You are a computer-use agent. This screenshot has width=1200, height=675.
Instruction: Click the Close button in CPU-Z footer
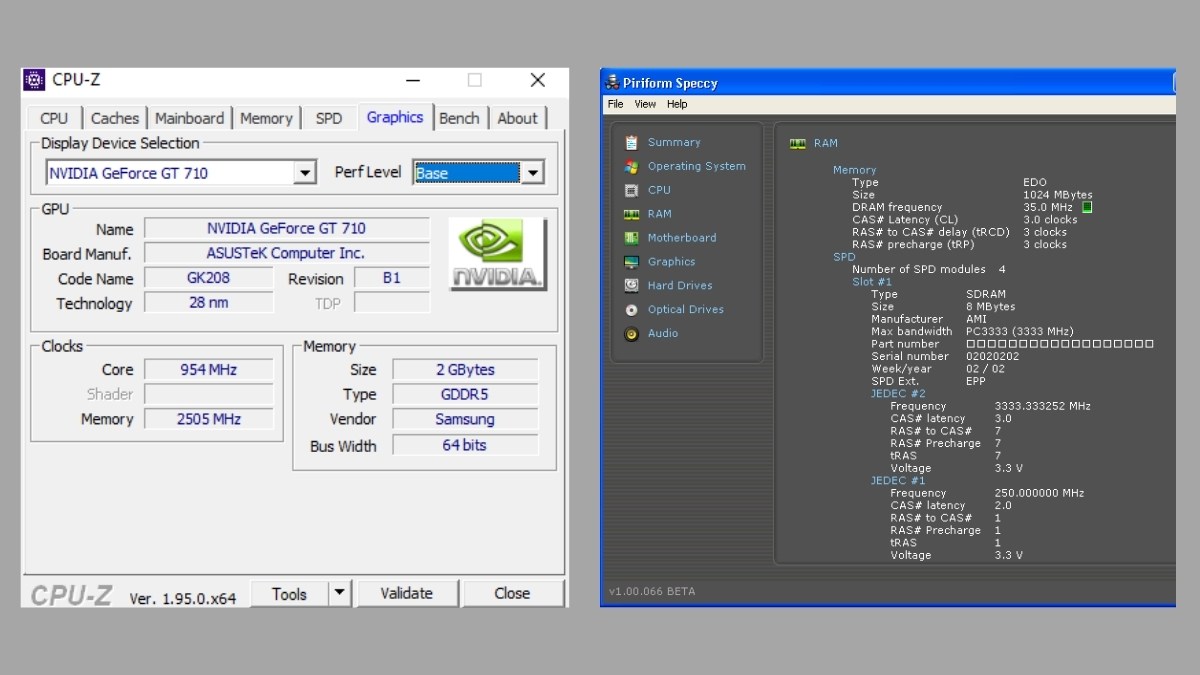[x=512, y=593]
